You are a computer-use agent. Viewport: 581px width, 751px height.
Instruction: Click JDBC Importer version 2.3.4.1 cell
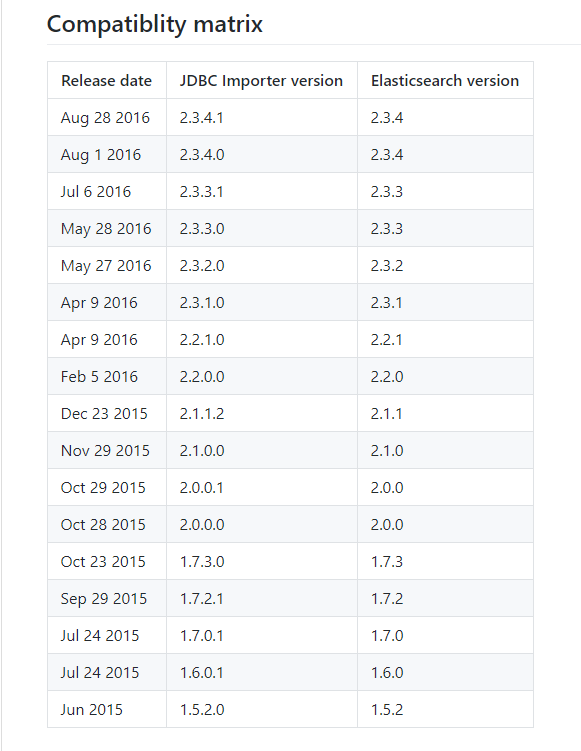pos(262,117)
